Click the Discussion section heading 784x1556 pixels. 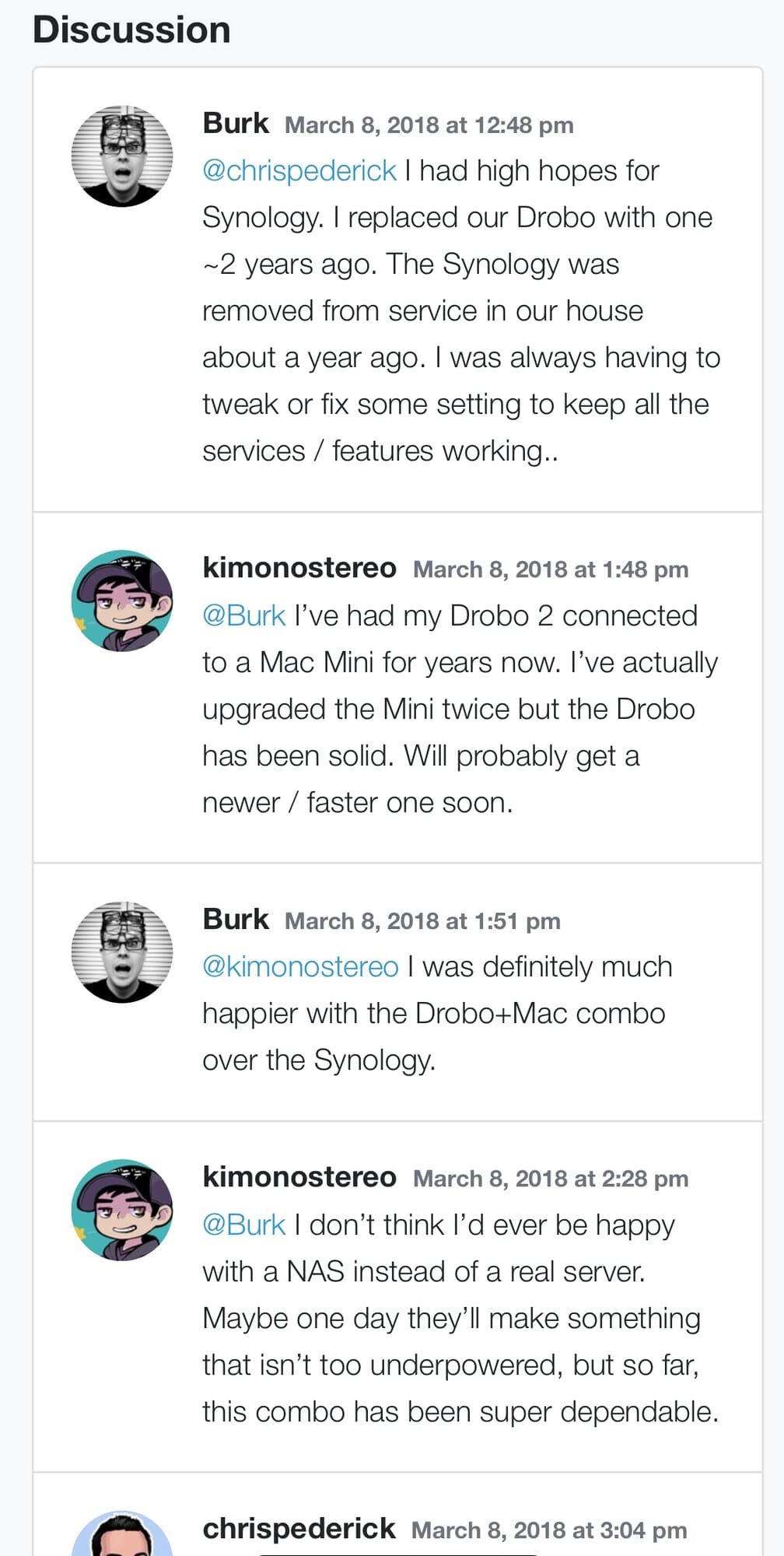[131, 30]
